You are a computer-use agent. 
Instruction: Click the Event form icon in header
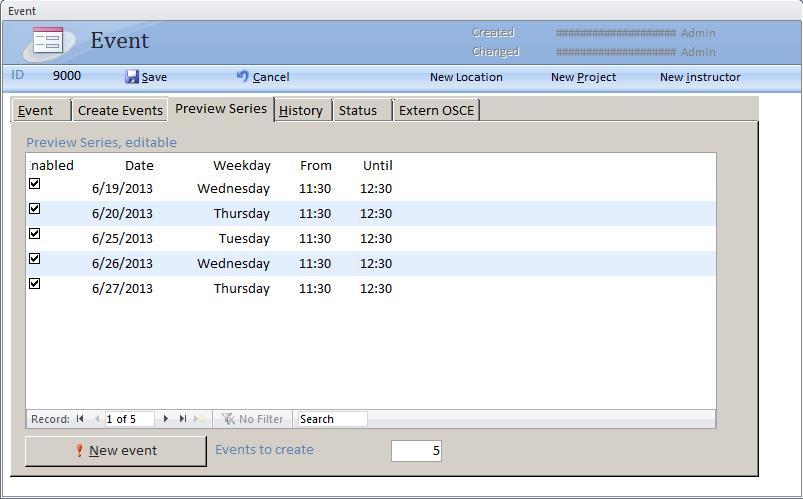[x=47, y=41]
